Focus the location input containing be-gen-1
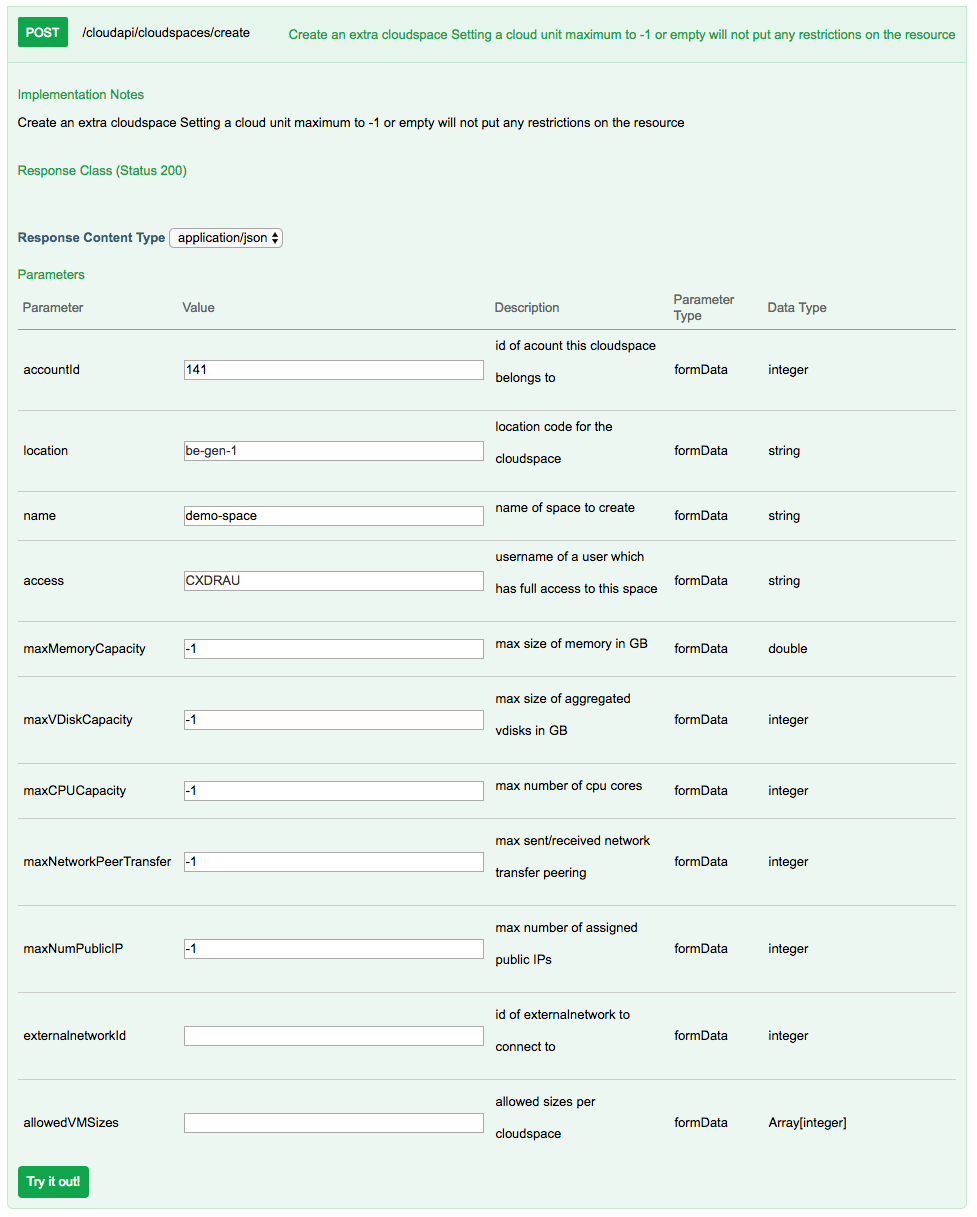Screen dimensions: 977x1217 coord(333,451)
